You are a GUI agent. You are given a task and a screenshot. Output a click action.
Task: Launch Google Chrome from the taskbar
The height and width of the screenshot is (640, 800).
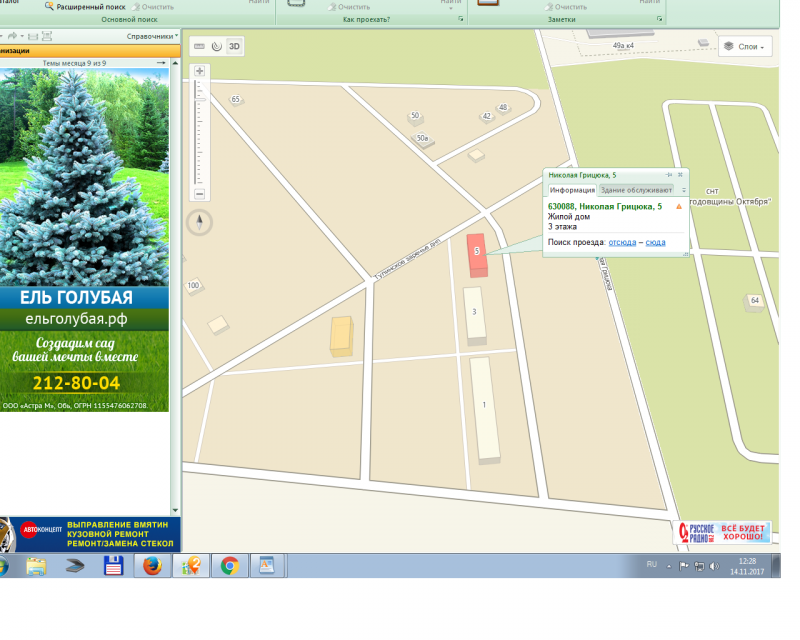(230, 566)
